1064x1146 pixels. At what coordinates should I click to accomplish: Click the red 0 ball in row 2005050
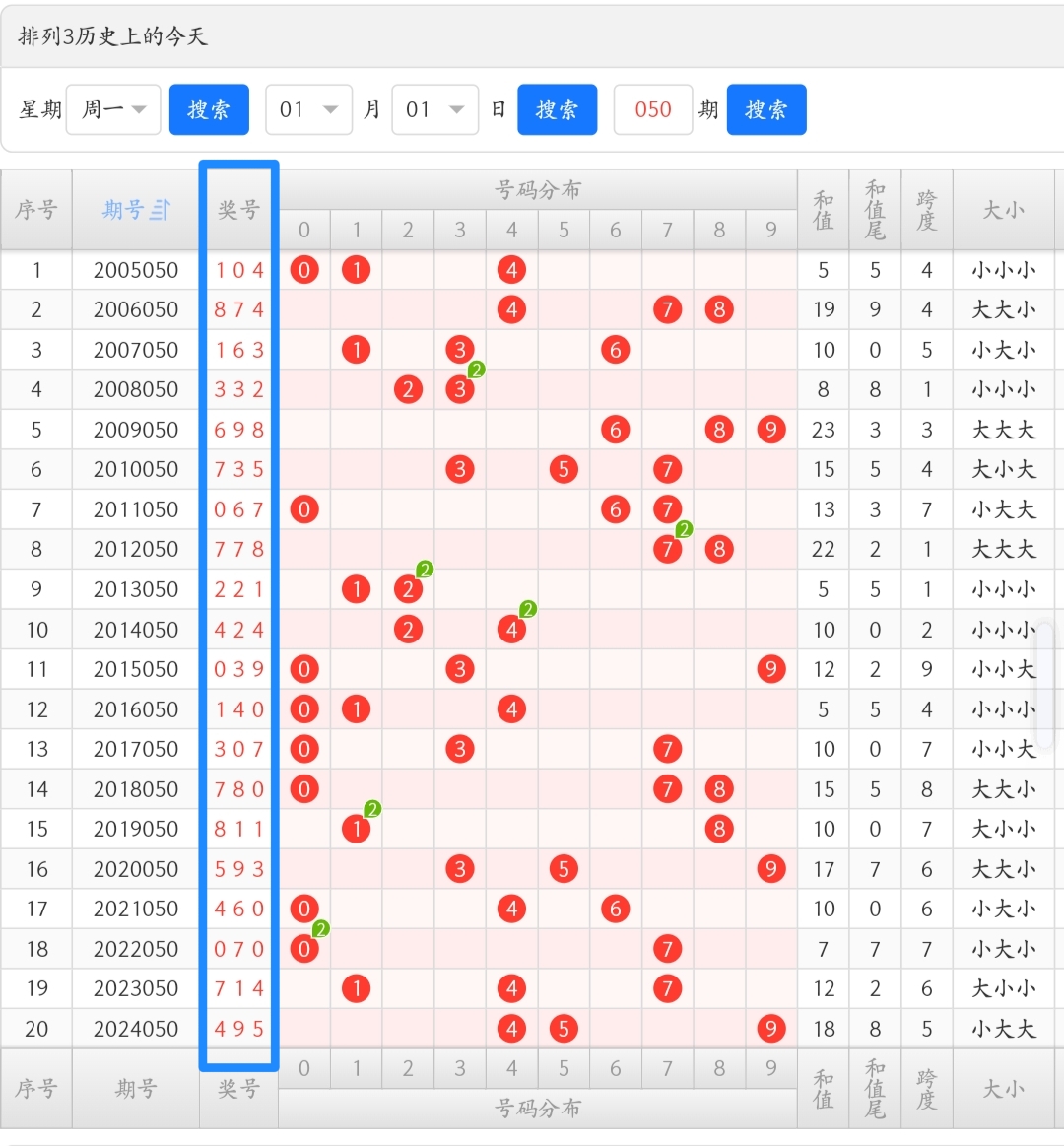coord(304,270)
